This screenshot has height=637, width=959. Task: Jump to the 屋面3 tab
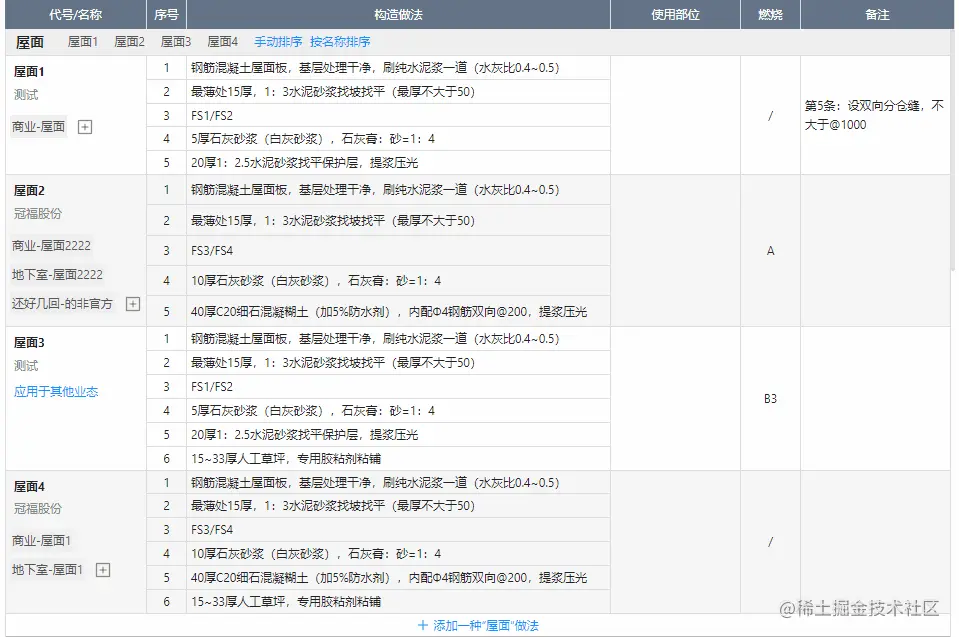(x=176, y=42)
